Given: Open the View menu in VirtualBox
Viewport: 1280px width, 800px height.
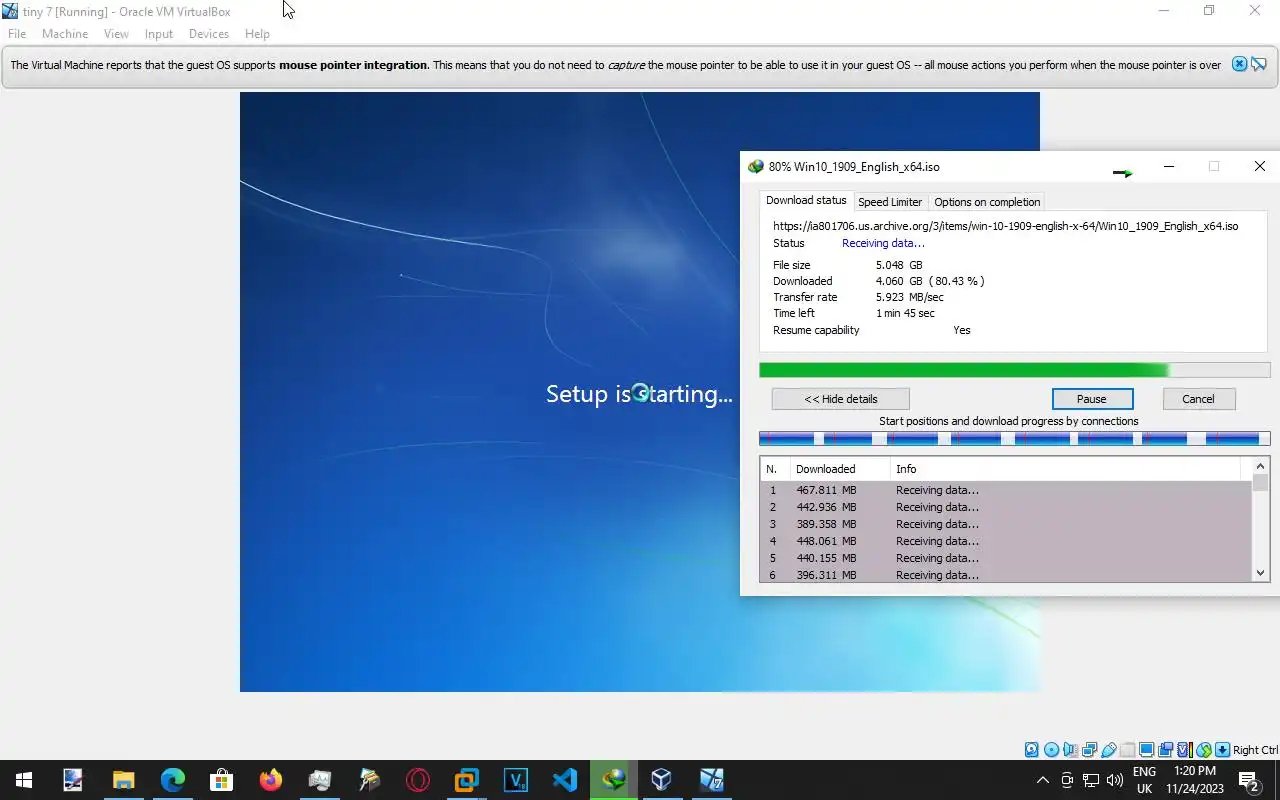Looking at the screenshot, I should click(116, 33).
